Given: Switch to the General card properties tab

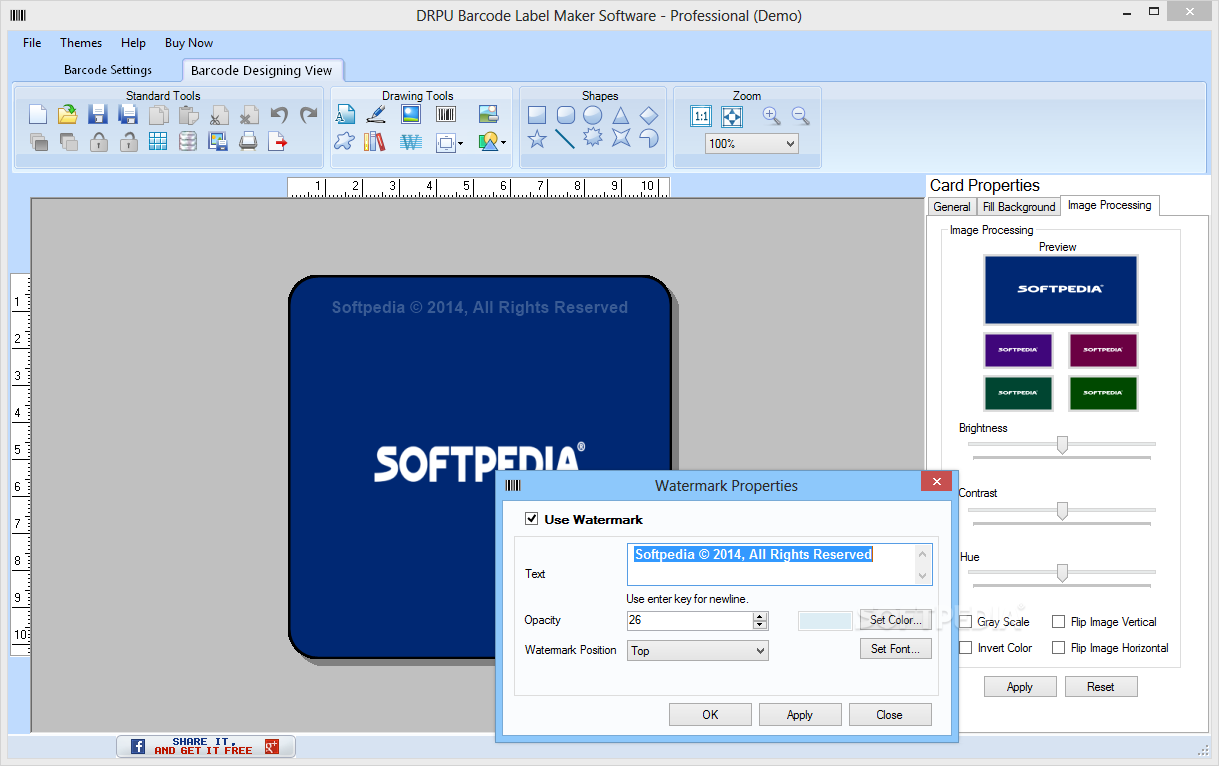Looking at the screenshot, I should (x=952, y=207).
